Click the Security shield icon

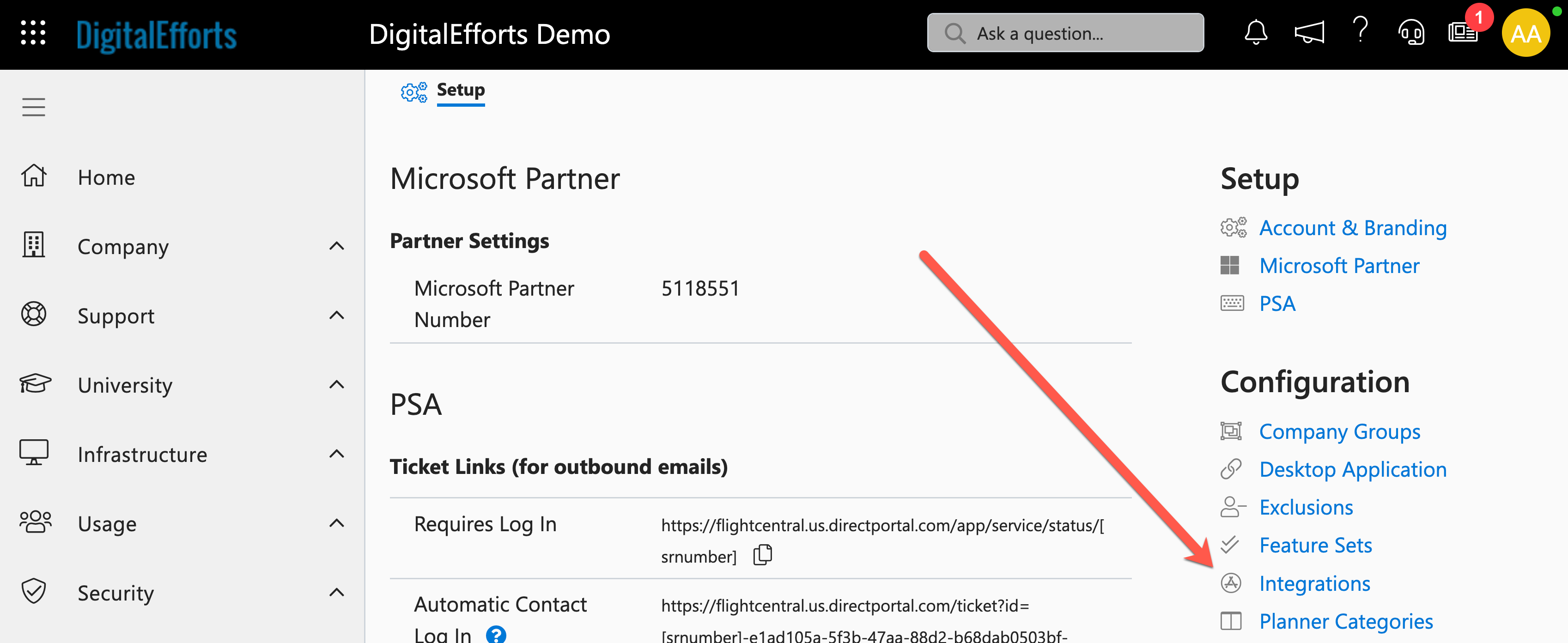pos(33,592)
